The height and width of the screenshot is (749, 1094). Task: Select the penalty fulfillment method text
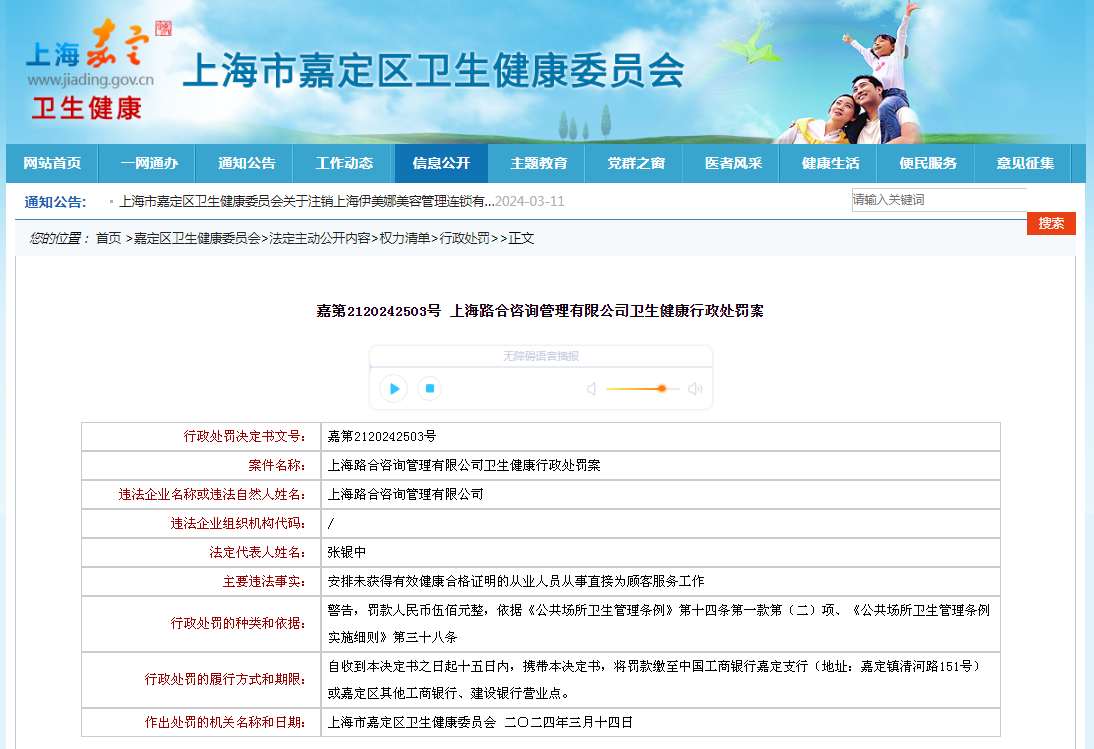[654, 679]
